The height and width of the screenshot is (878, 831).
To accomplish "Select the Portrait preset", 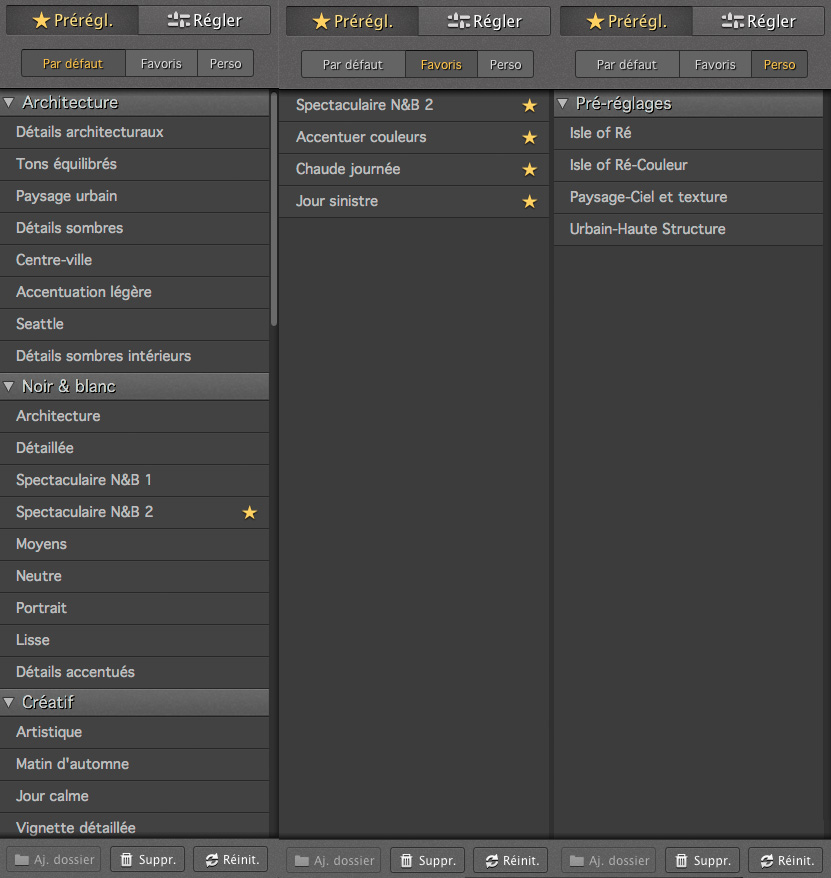I will 134,608.
